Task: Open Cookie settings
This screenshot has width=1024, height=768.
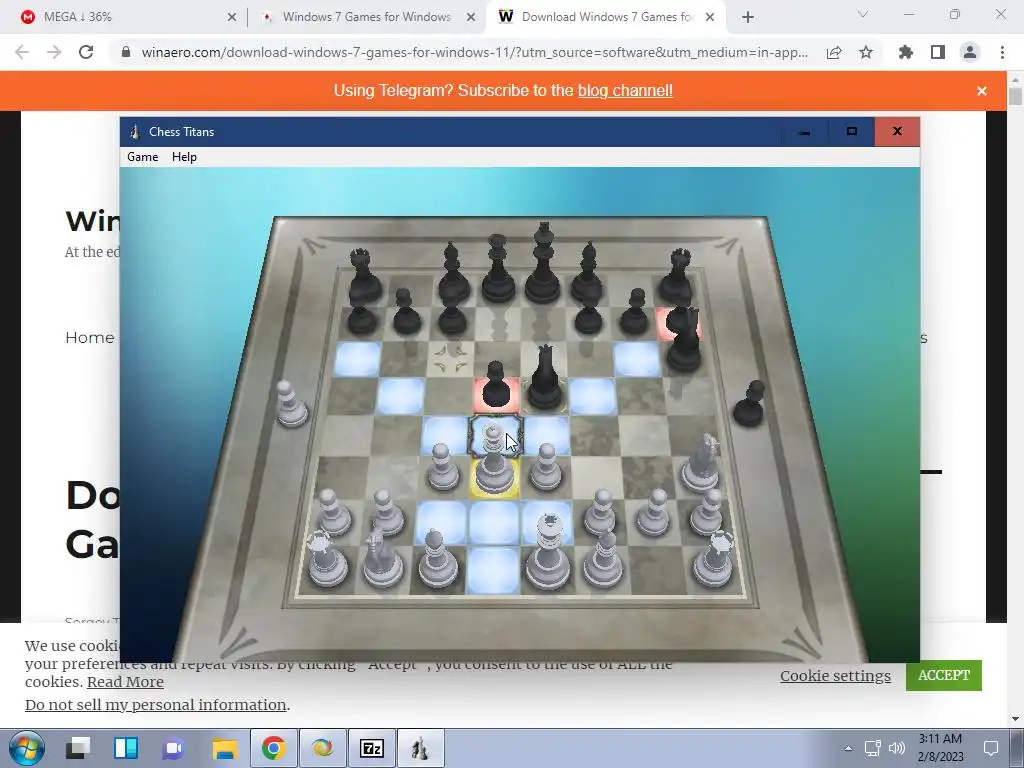Action: (835, 676)
